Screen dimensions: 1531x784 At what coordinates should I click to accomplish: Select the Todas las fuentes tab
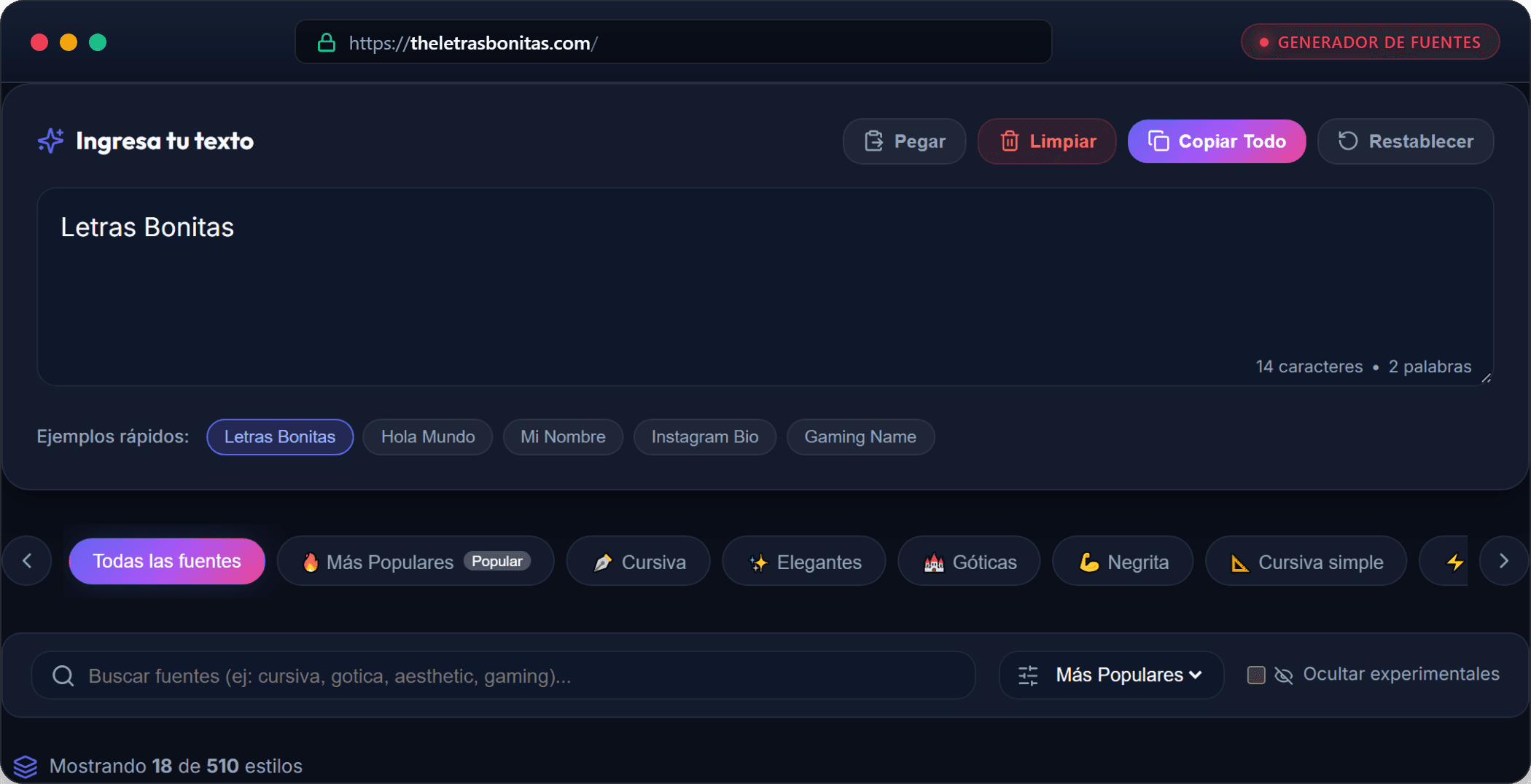pos(167,561)
